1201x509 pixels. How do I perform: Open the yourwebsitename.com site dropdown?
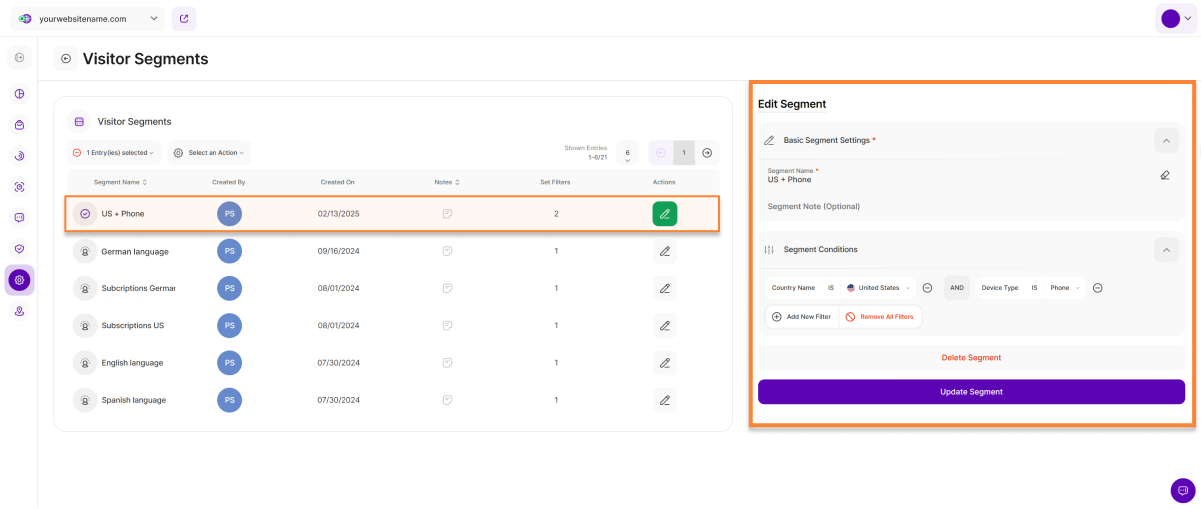(90, 18)
